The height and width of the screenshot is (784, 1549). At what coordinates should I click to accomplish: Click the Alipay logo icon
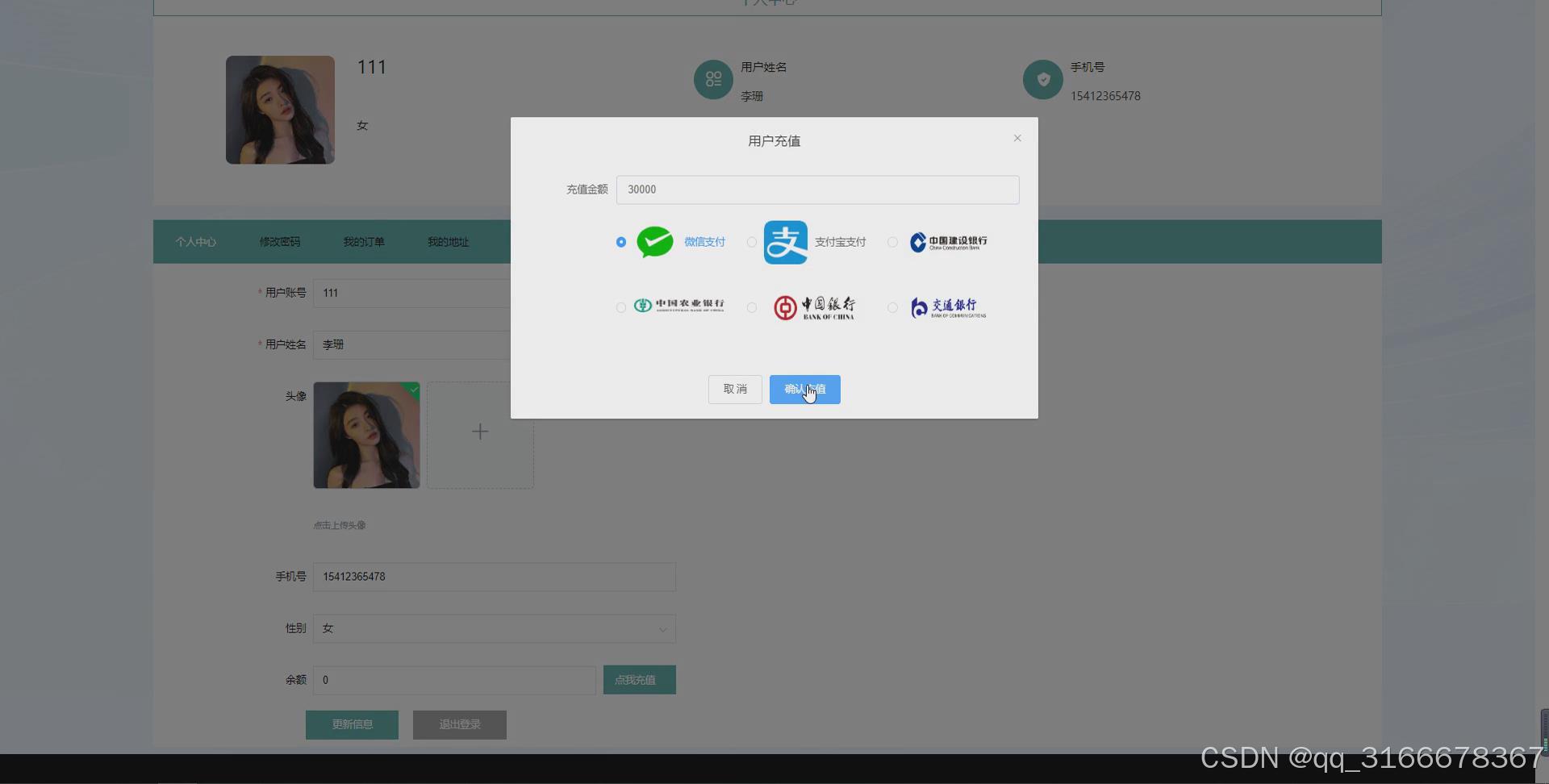[786, 242]
